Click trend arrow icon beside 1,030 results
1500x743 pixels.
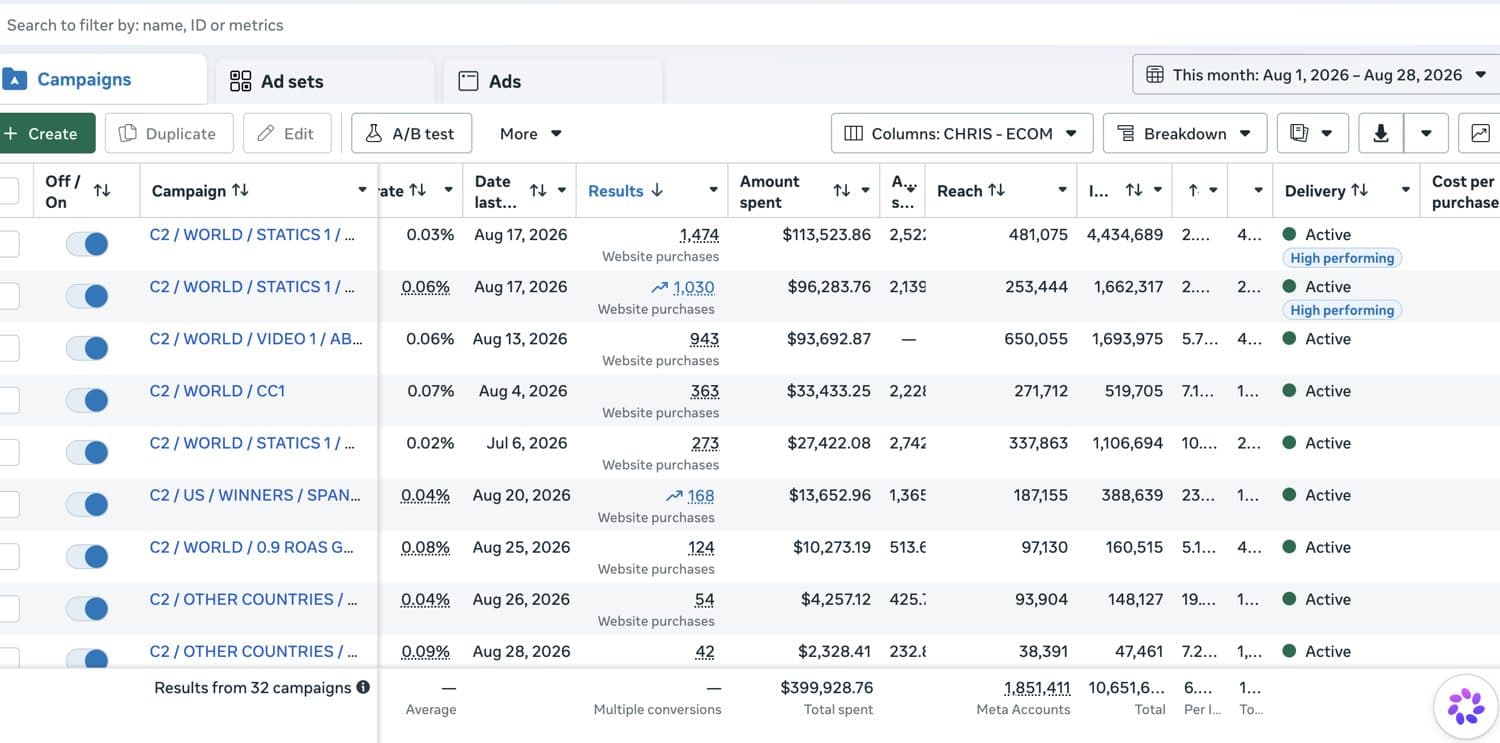pyautogui.click(x=660, y=287)
